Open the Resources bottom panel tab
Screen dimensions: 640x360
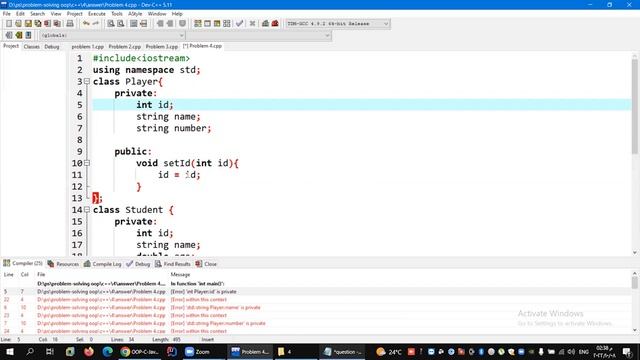point(63,264)
